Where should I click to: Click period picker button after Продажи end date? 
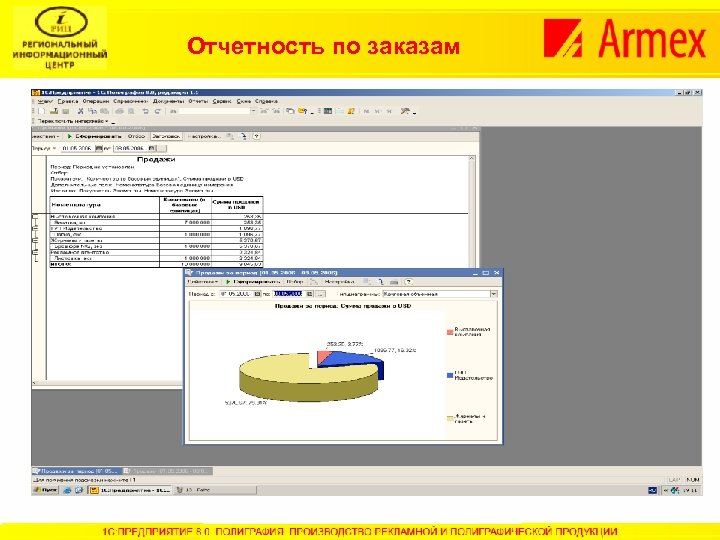[x=162, y=148]
